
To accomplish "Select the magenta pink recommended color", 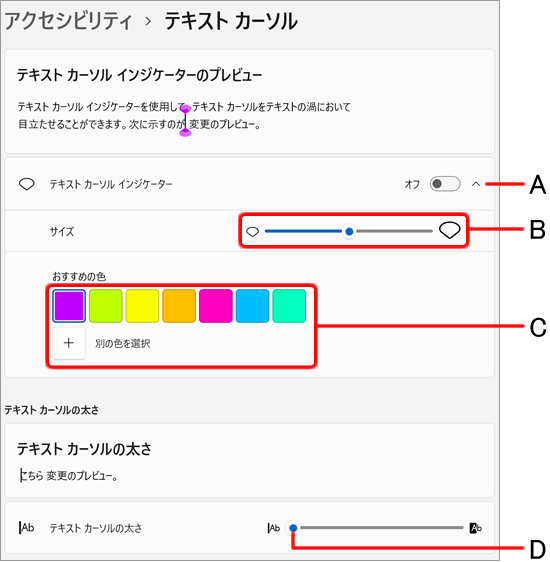I will point(216,306).
